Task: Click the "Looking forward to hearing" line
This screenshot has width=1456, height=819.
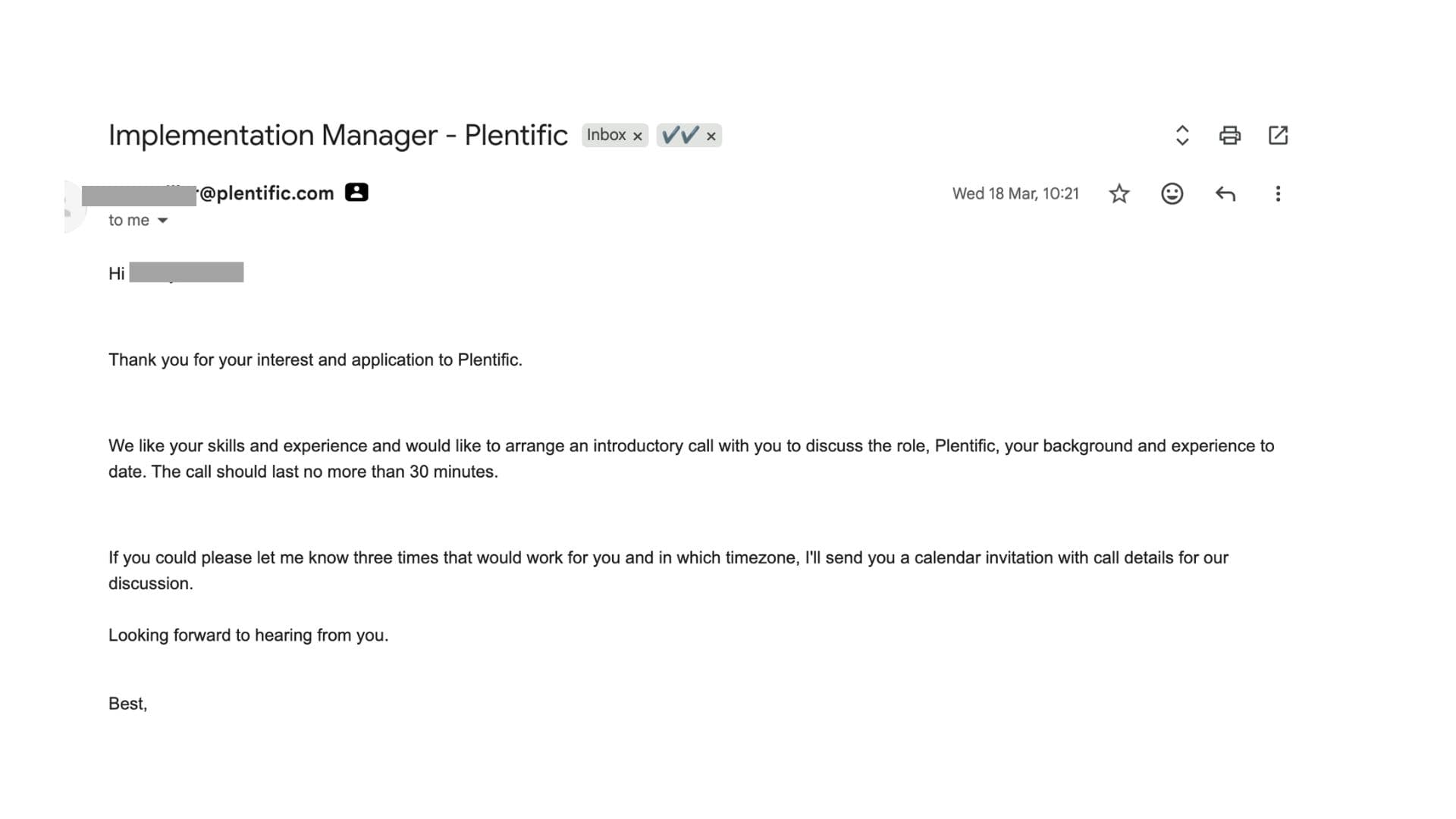Action: click(x=248, y=635)
